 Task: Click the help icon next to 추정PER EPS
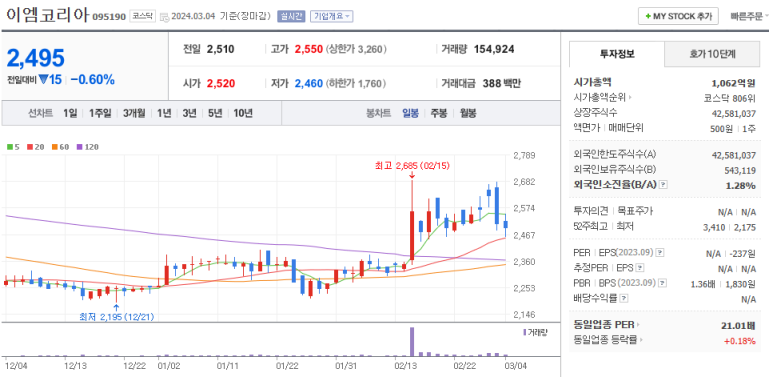pos(640,268)
